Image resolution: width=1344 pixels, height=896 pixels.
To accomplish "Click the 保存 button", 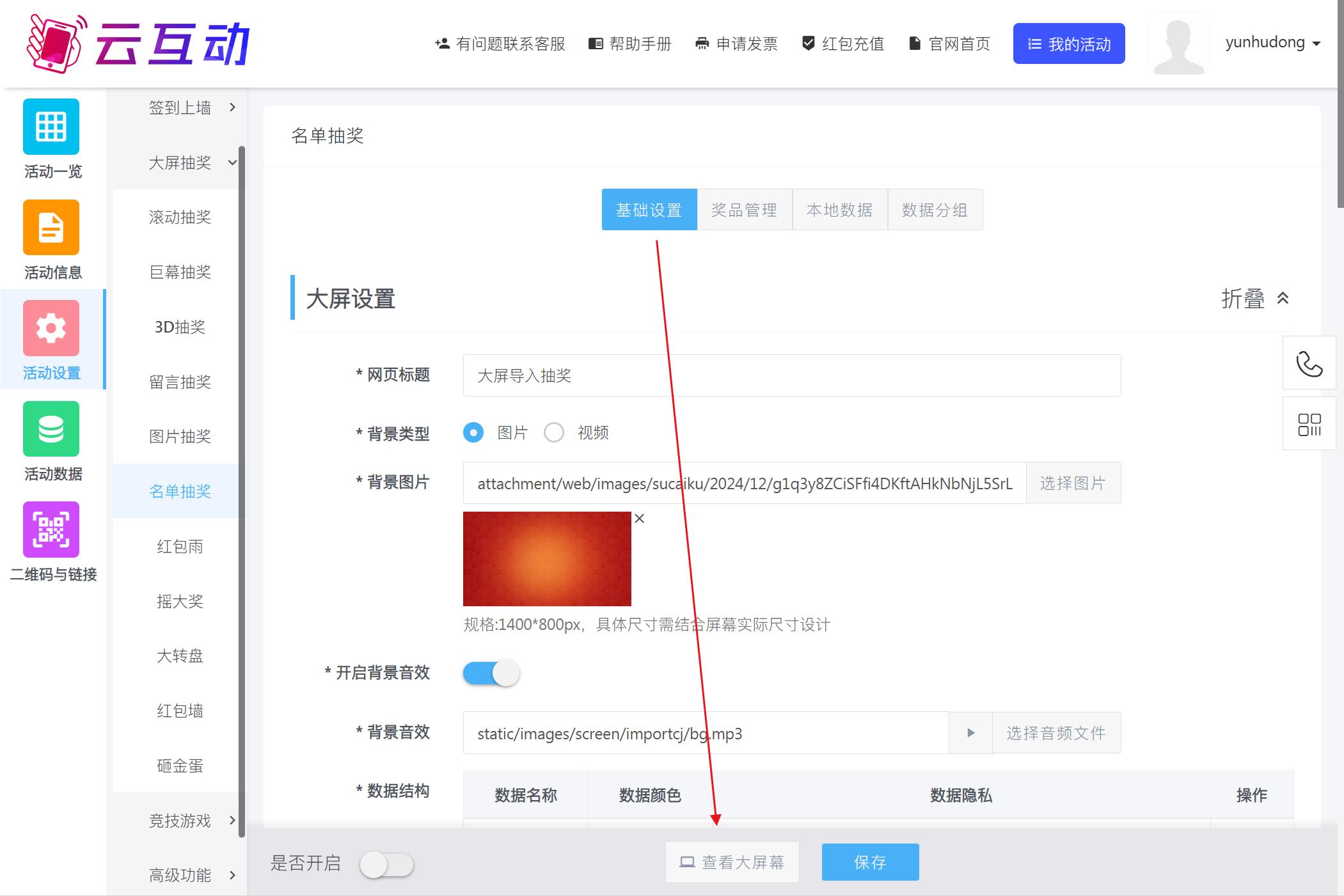I will click(x=870, y=862).
